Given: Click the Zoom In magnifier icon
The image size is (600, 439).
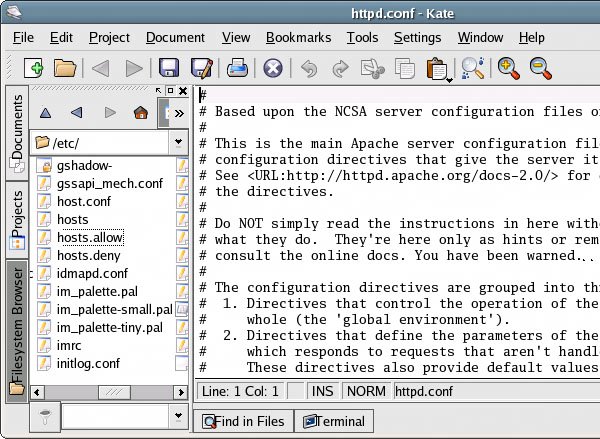Looking at the screenshot, I should click(x=508, y=68).
